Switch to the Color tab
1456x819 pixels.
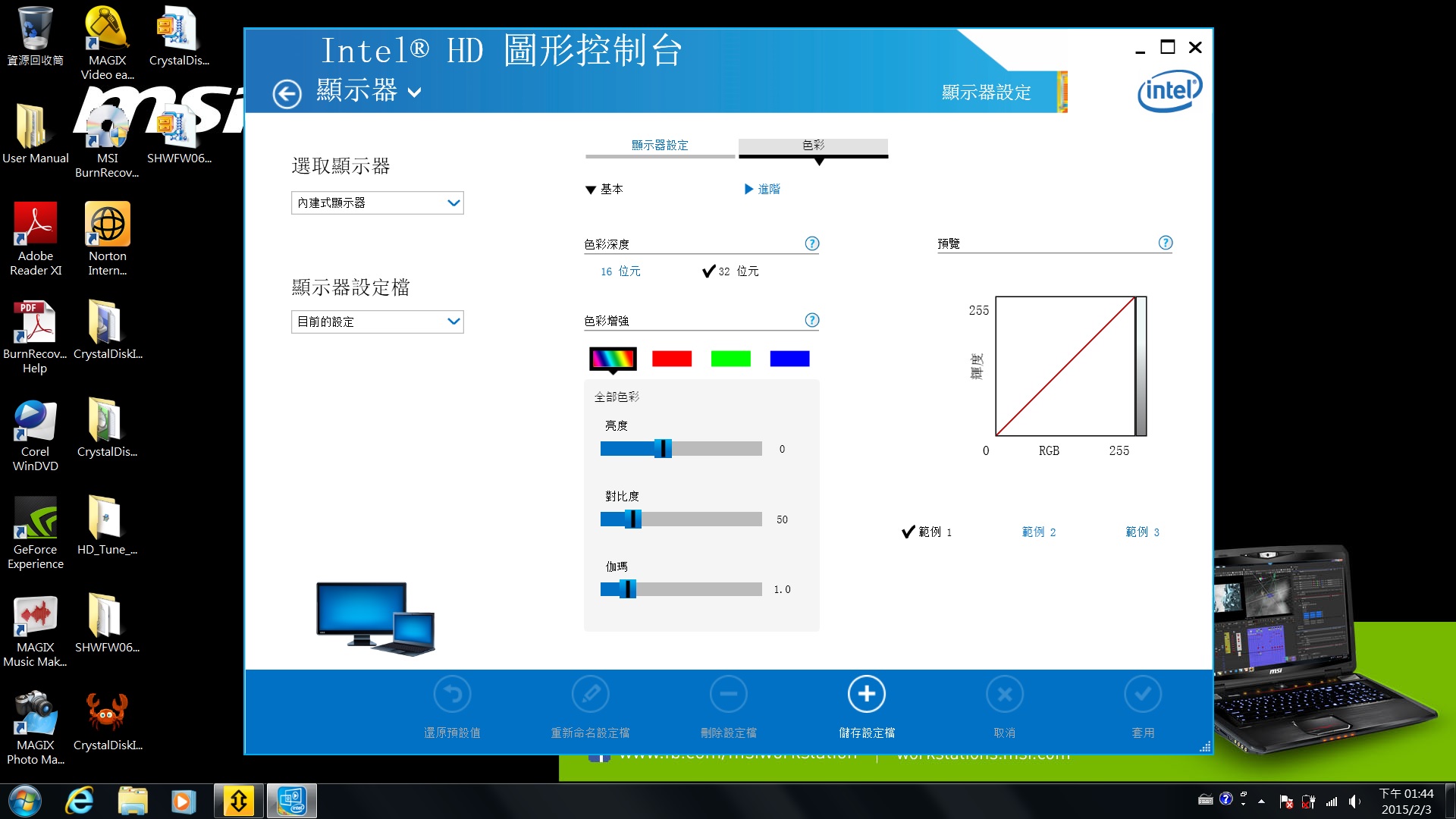[813, 145]
